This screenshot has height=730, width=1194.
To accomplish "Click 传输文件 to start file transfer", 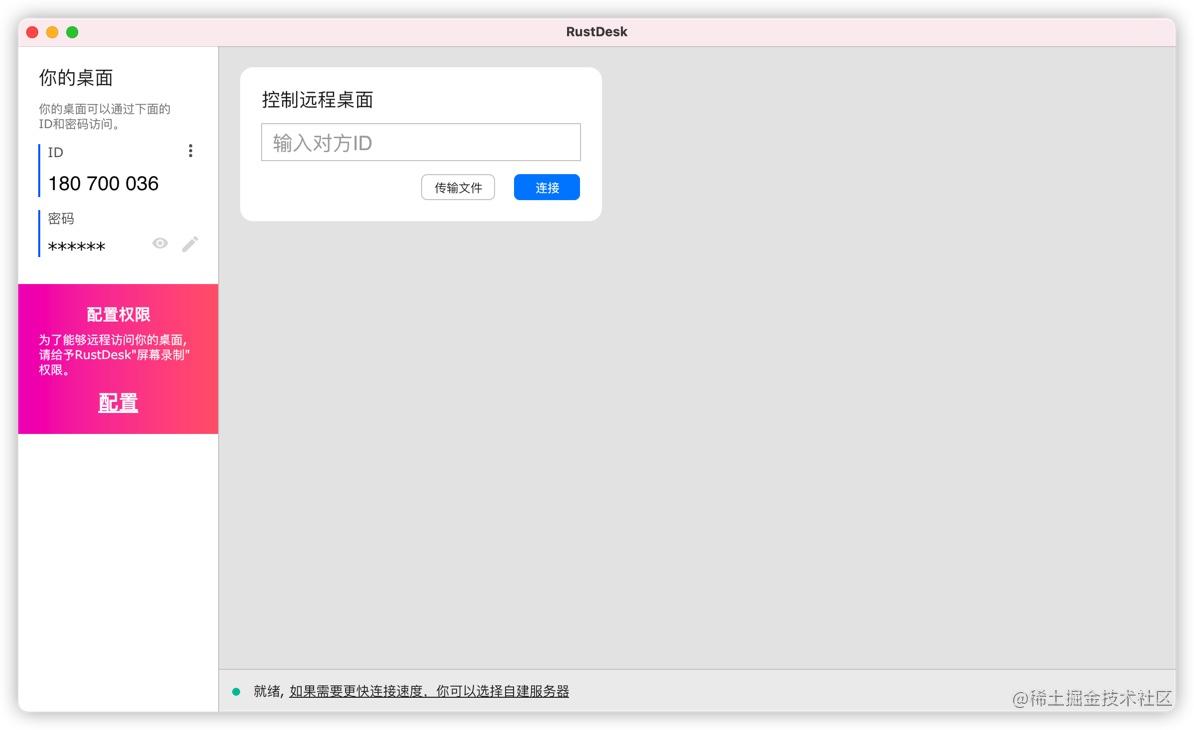I will [457, 187].
